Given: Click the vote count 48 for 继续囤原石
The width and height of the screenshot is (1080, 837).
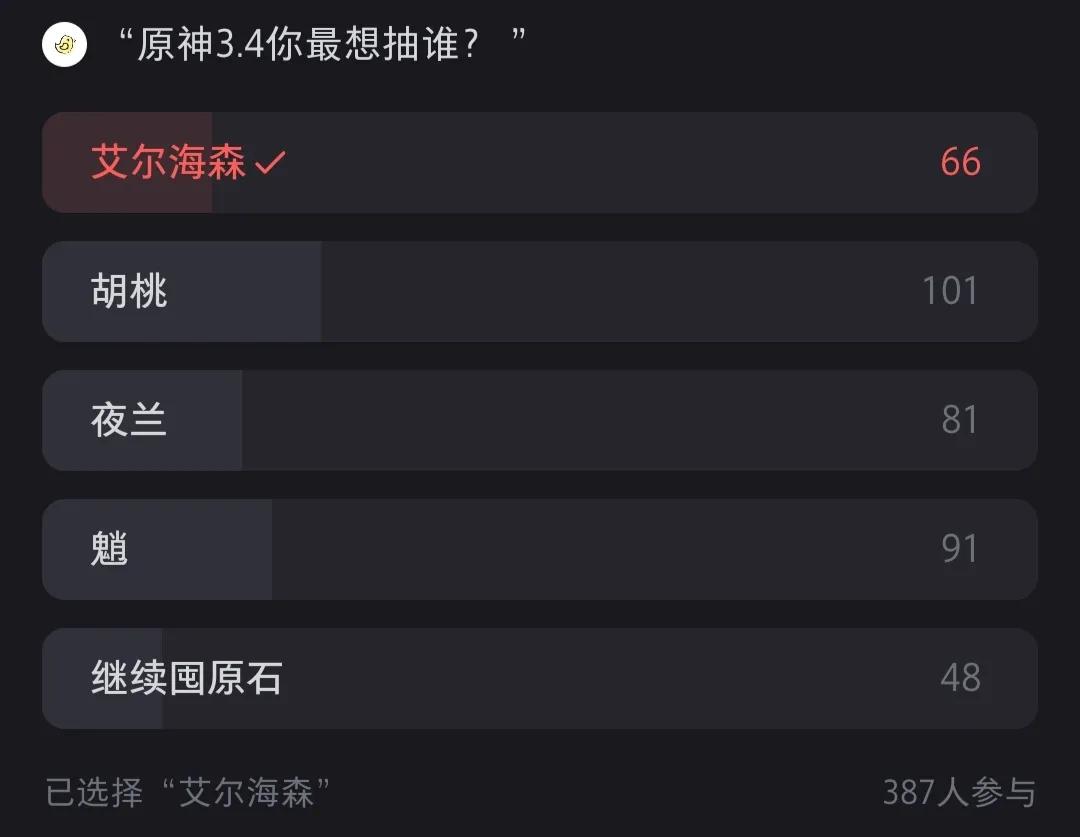Looking at the screenshot, I should point(960,678).
